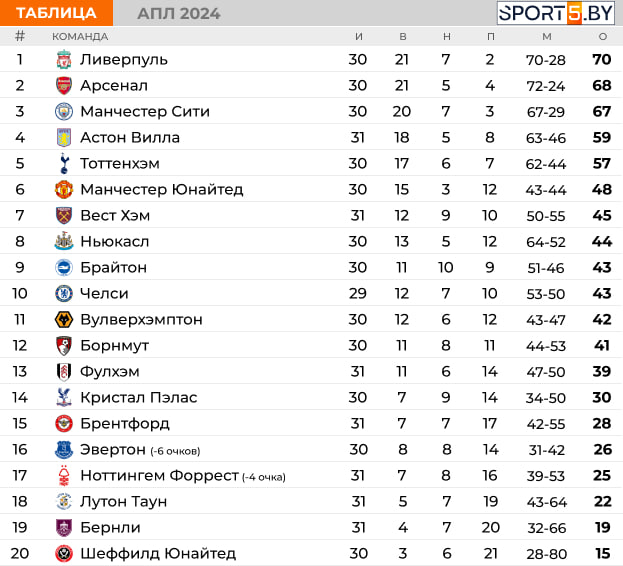
Task: Select the Manchester City badge icon
Action: click(64, 112)
